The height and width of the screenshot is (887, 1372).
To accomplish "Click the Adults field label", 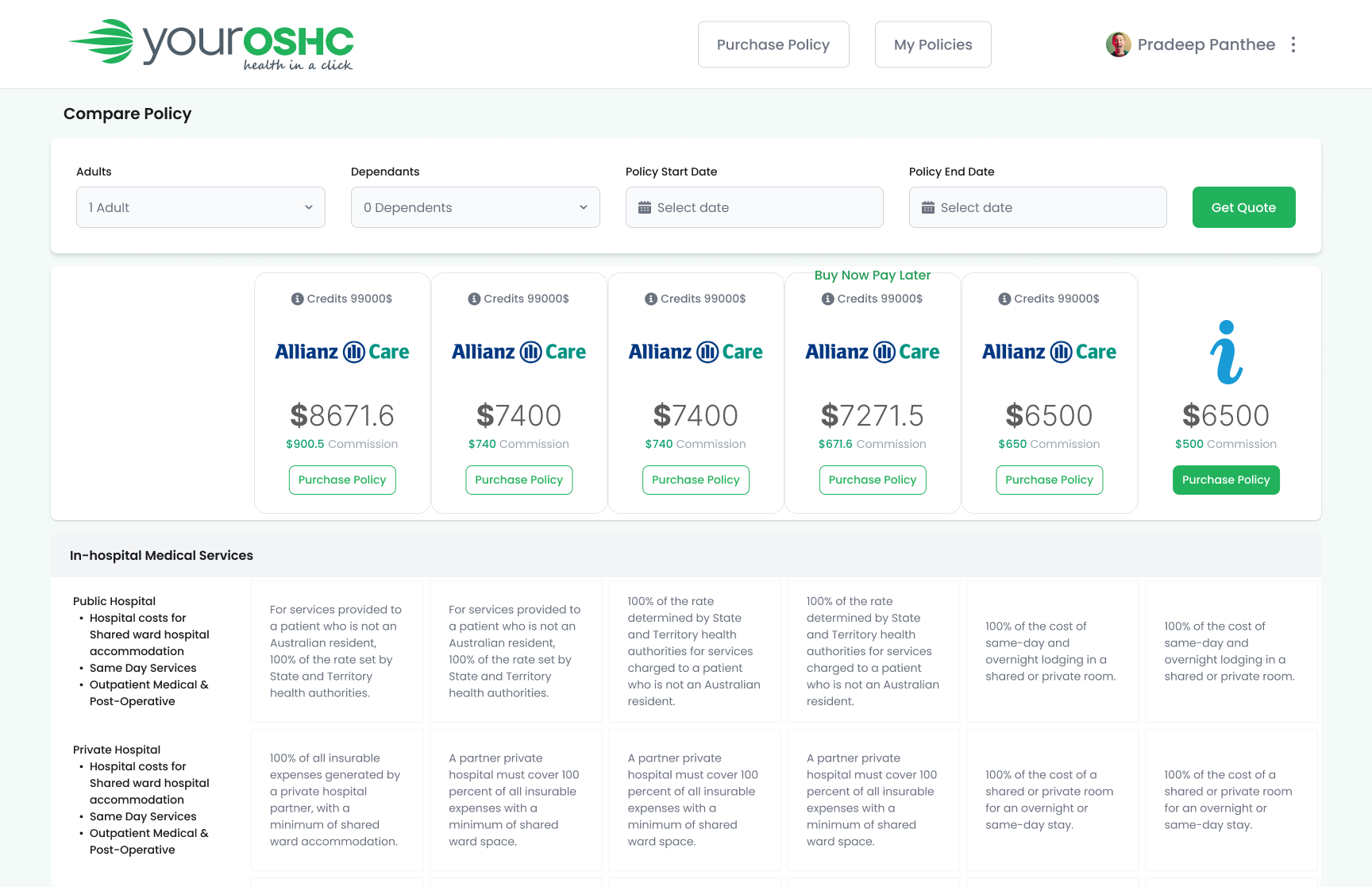I will tap(94, 172).
